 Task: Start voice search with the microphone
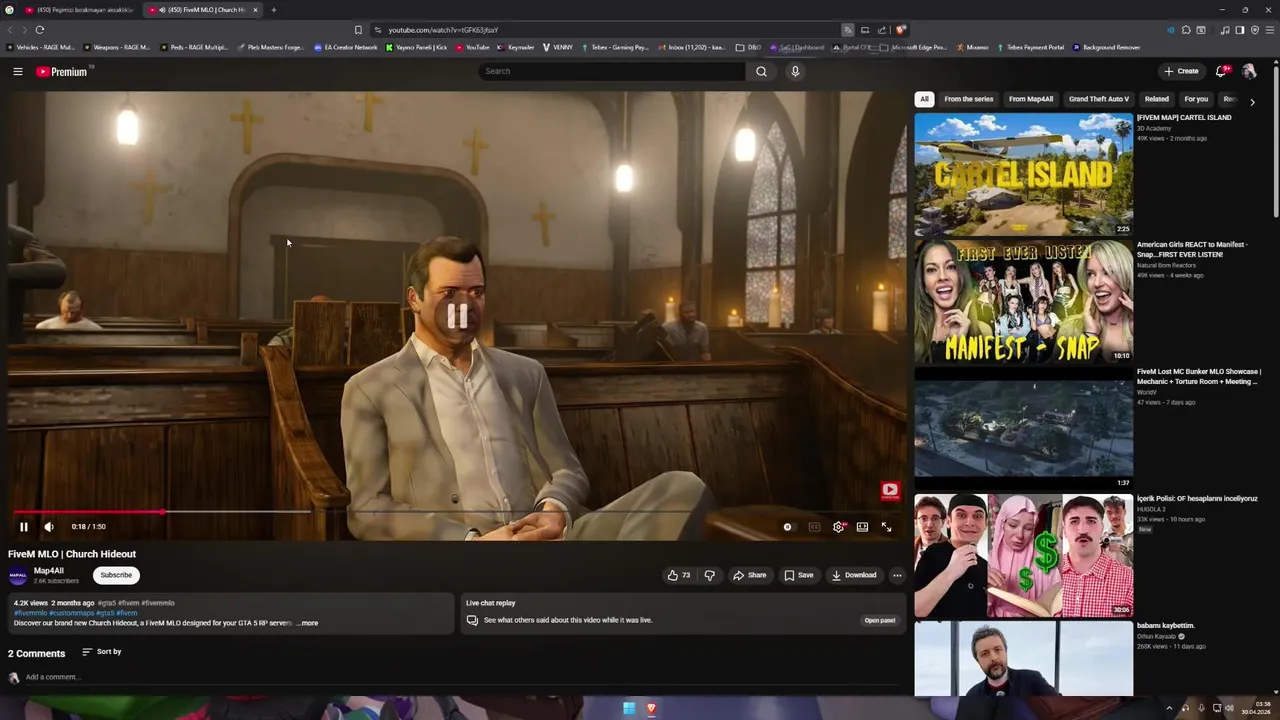(795, 71)
